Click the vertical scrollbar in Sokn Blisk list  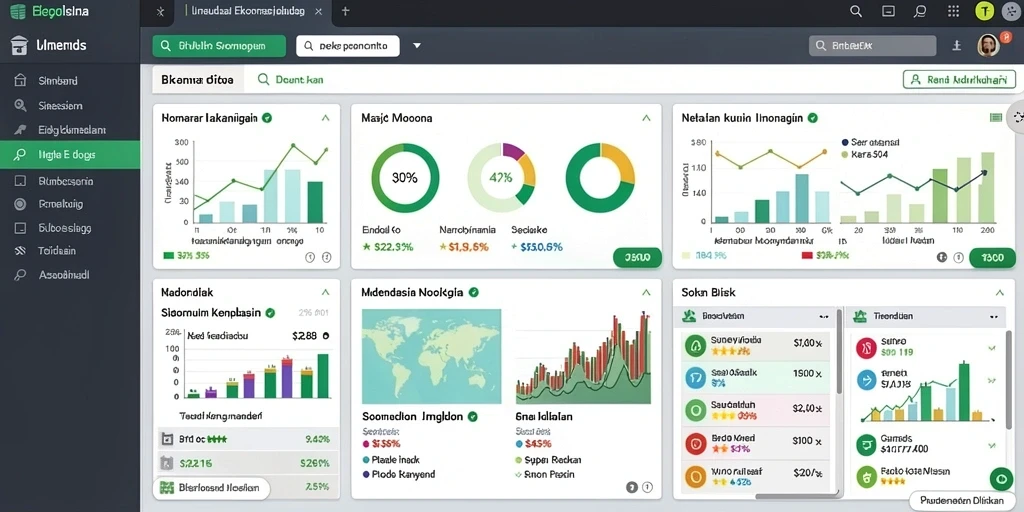pos(839,353)
